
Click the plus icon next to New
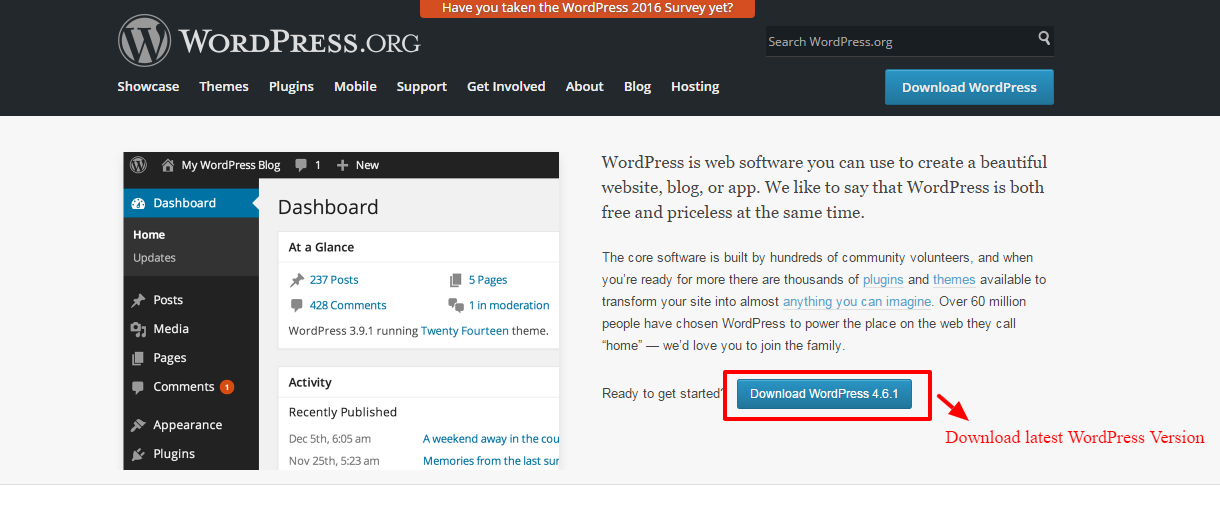coord(342,165)
